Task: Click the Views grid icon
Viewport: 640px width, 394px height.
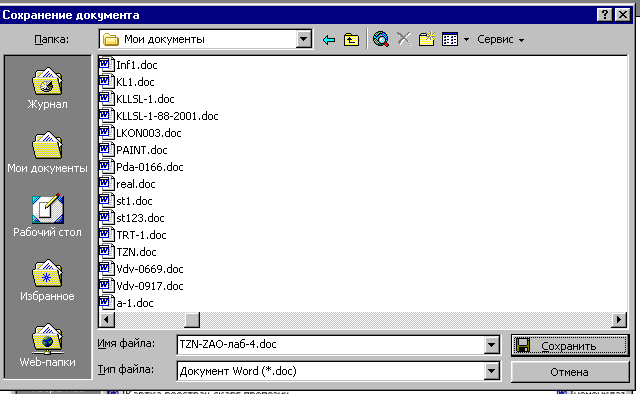Action: point(450,40)
